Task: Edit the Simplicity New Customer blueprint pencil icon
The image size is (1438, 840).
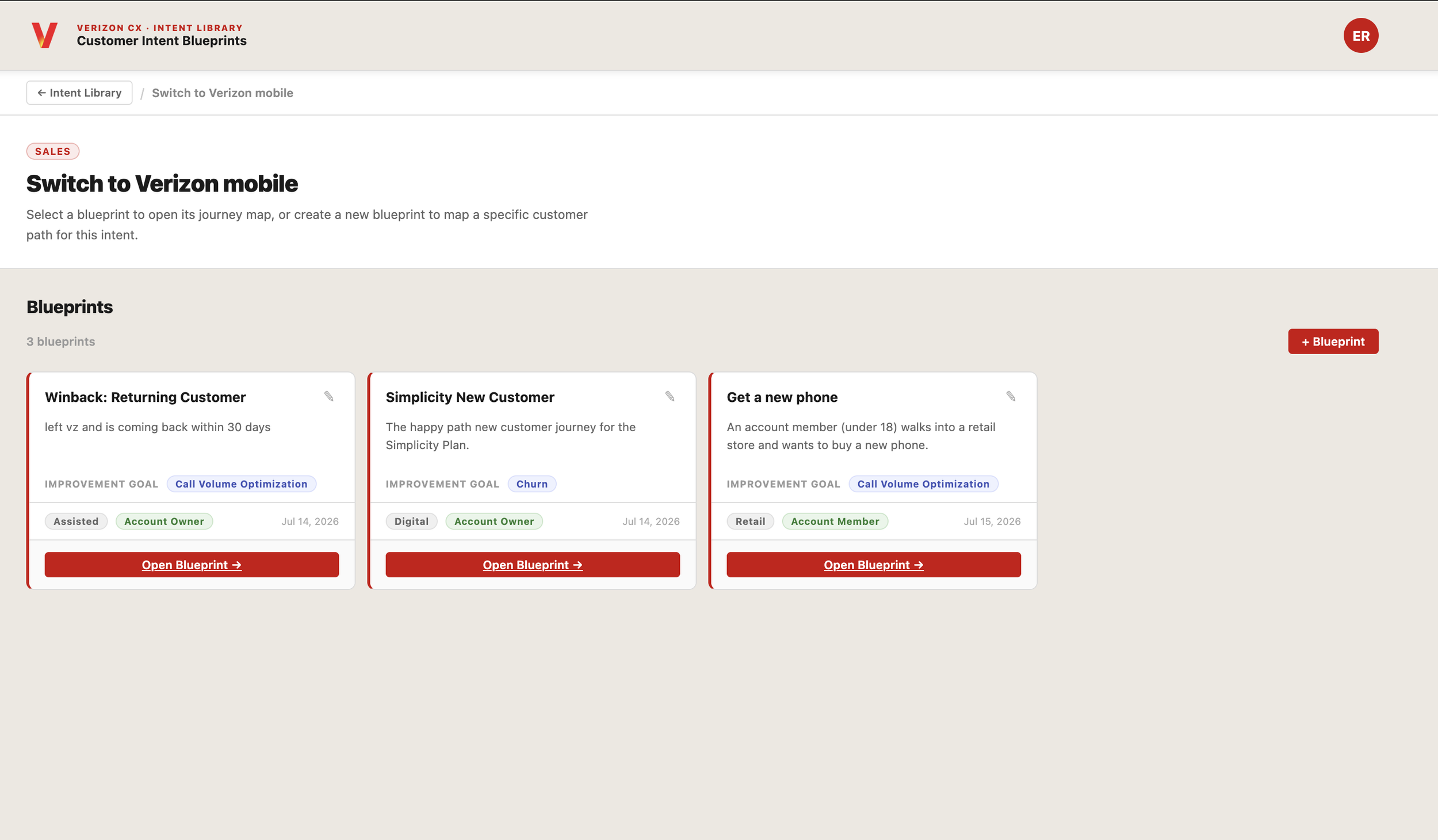Action: coord(670,396)
